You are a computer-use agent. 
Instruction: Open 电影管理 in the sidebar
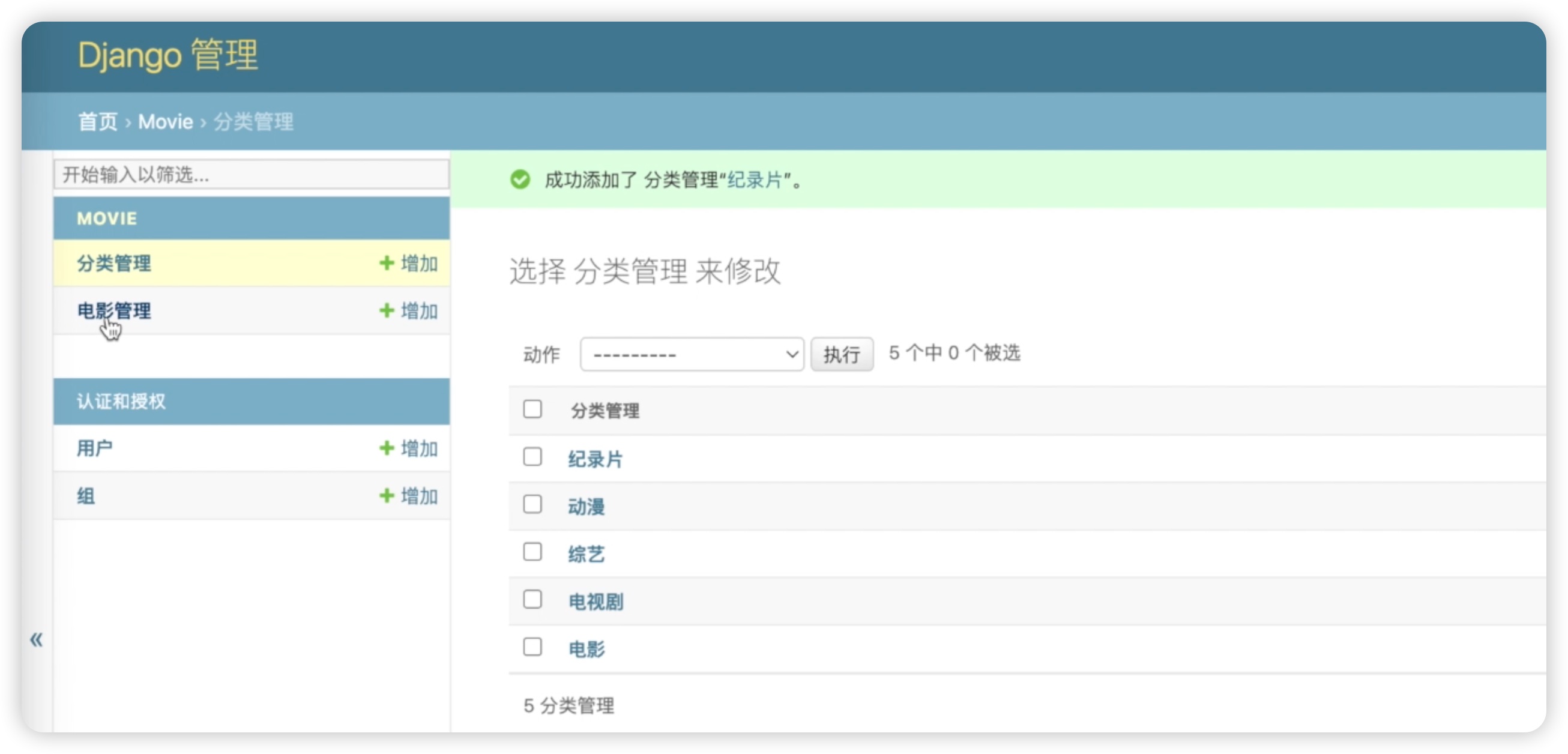[x=114, y=310]
